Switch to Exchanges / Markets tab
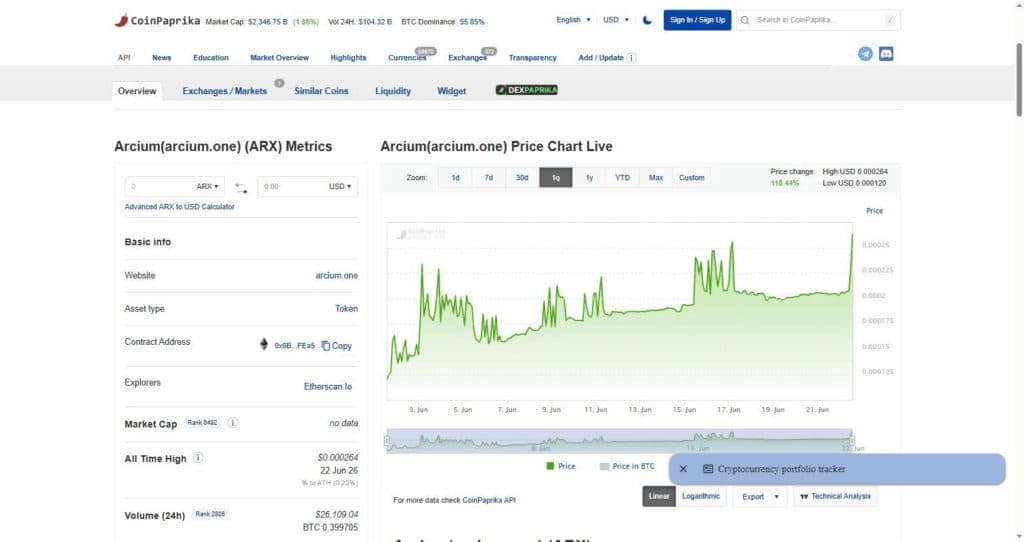Screen dimensions: 1024x542 pyautogui.click(x=225, y=91)
